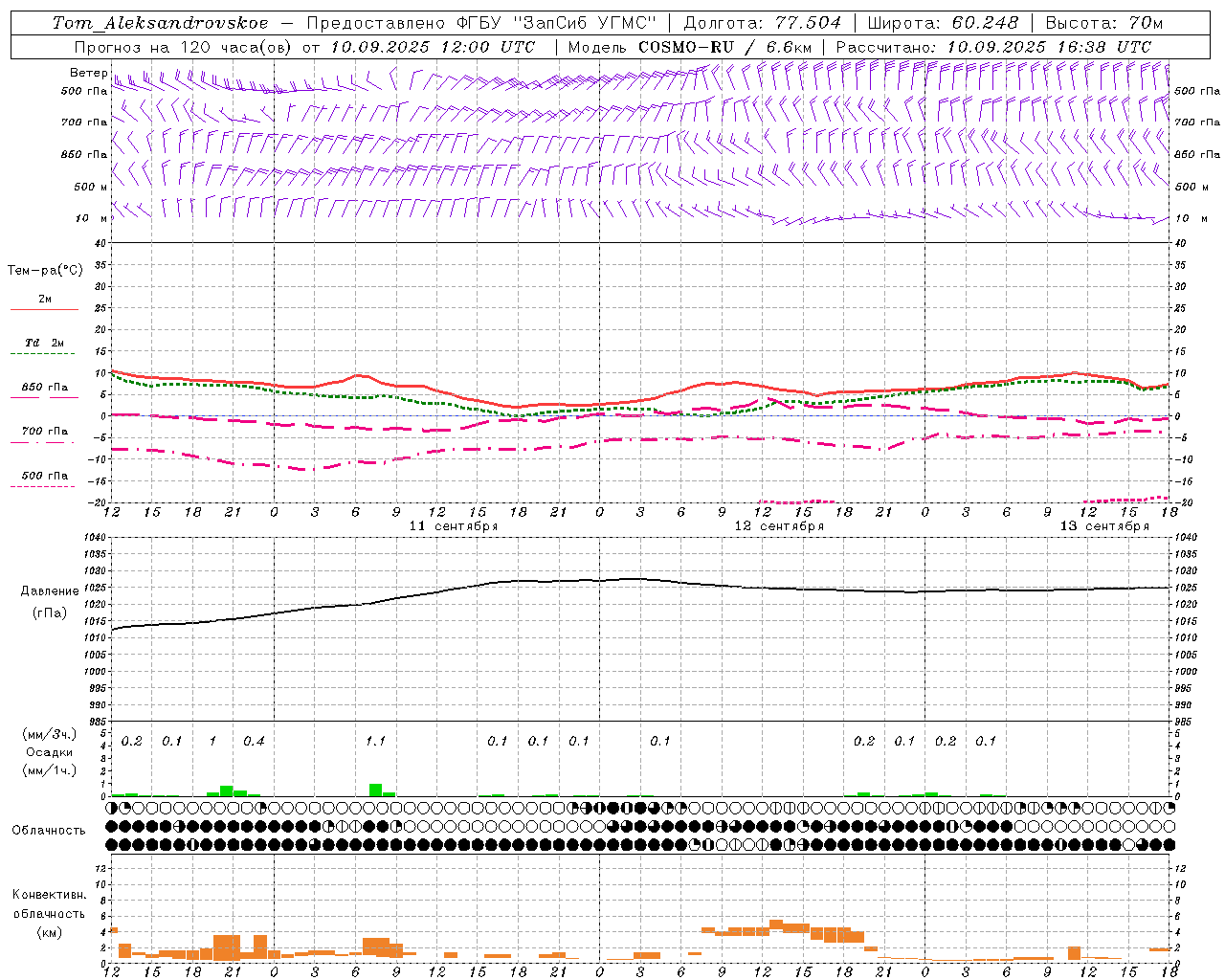The image size is (1225, 980).
Task: Click the date label 11 сентября
Action: (x=454, y=526)
